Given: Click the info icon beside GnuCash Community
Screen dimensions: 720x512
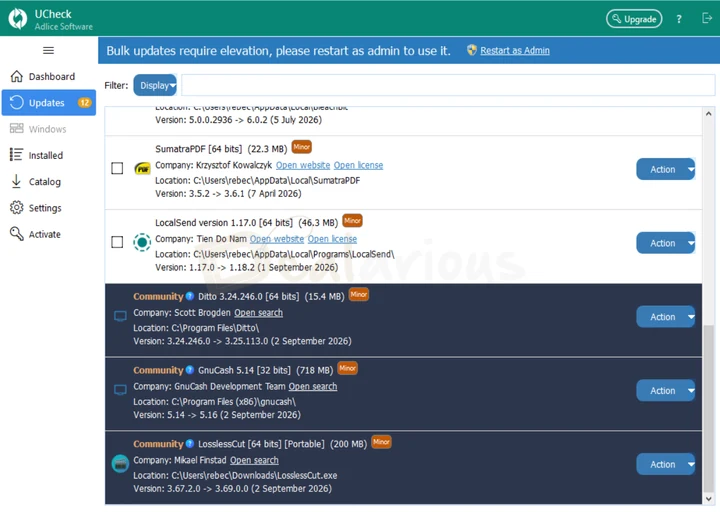Looking at the screenshot, I should click(190, 370).
